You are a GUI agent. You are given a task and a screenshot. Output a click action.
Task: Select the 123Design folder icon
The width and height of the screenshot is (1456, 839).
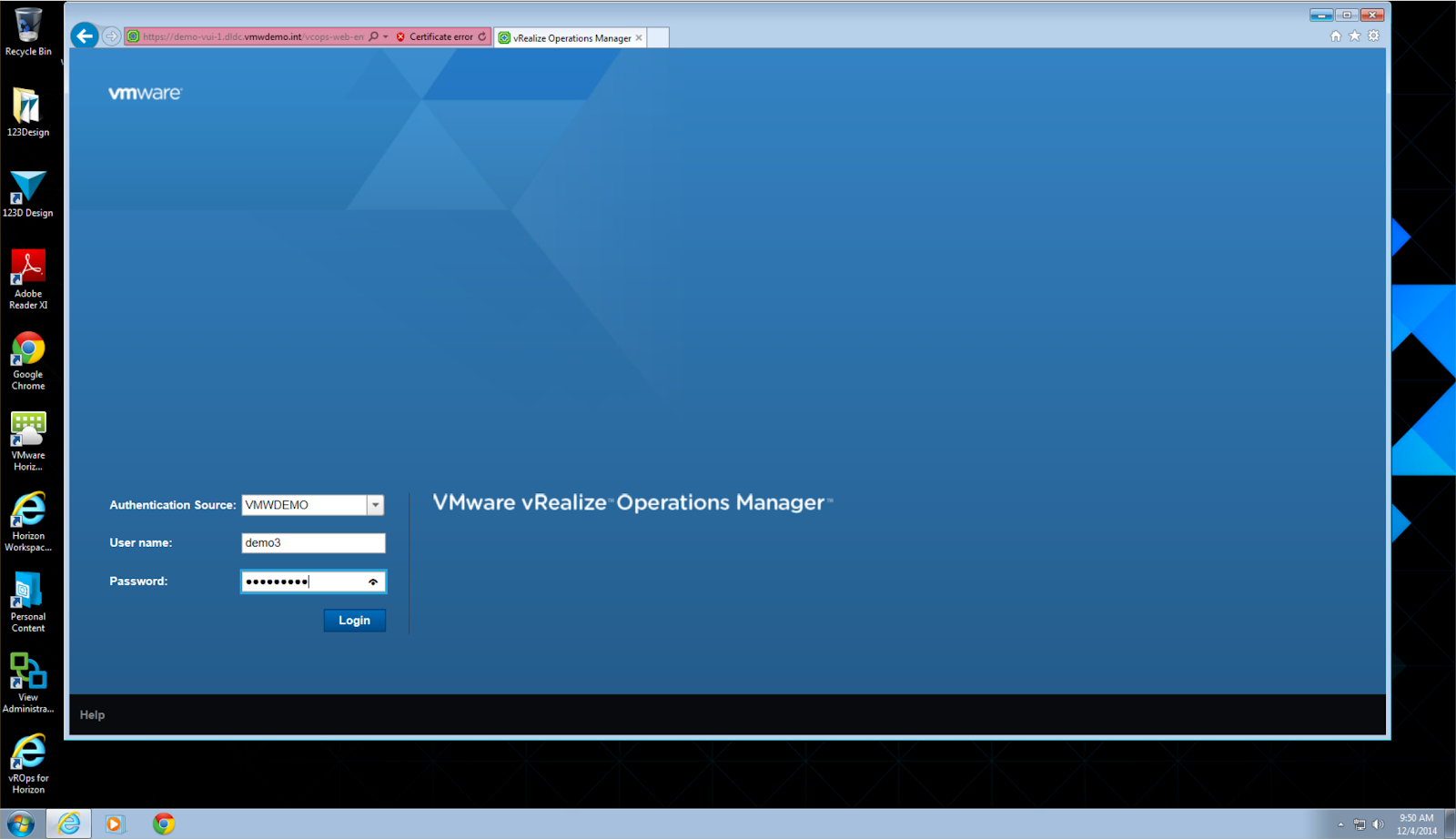click(x=28, y=112)
